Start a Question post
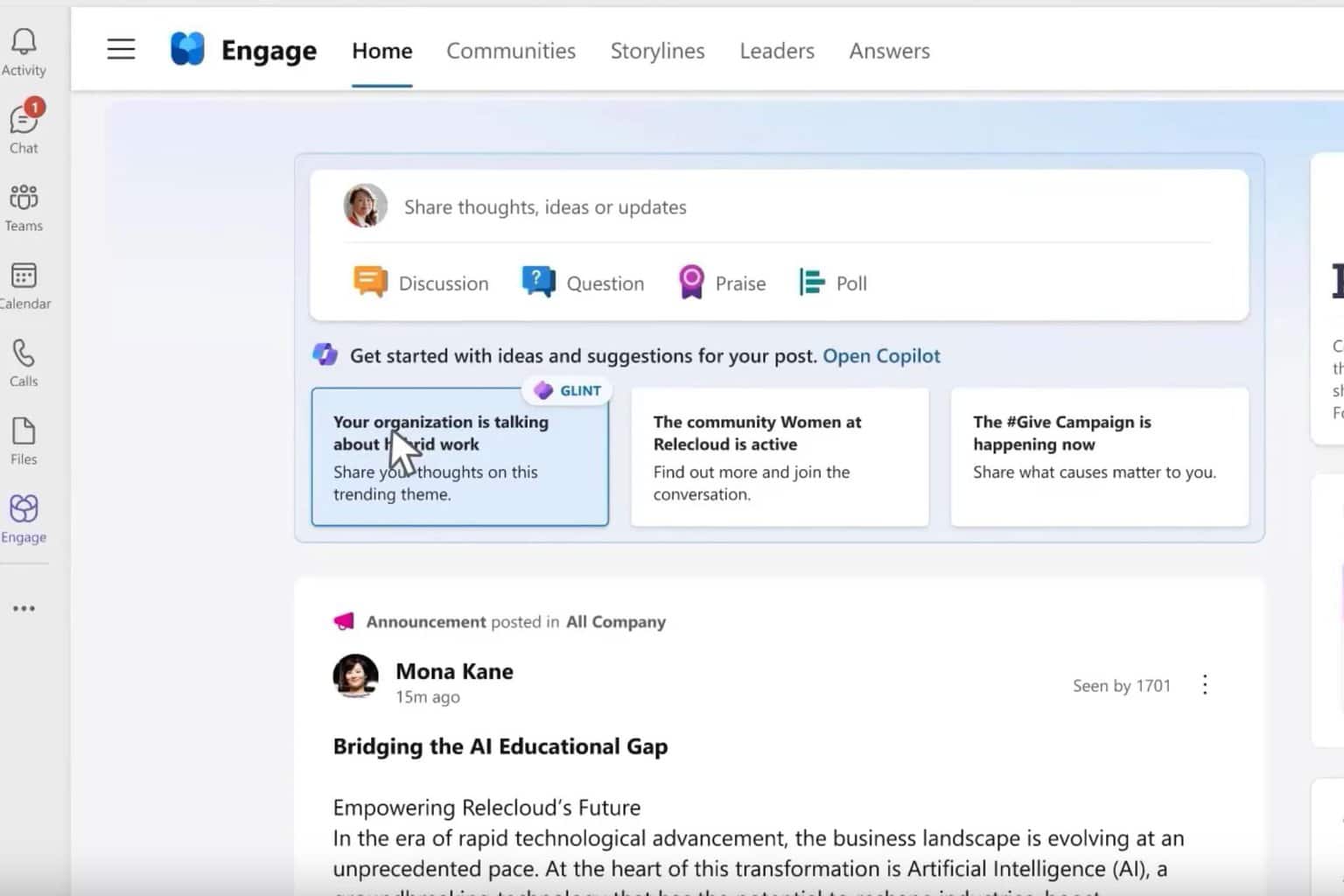 pos(583,283)
